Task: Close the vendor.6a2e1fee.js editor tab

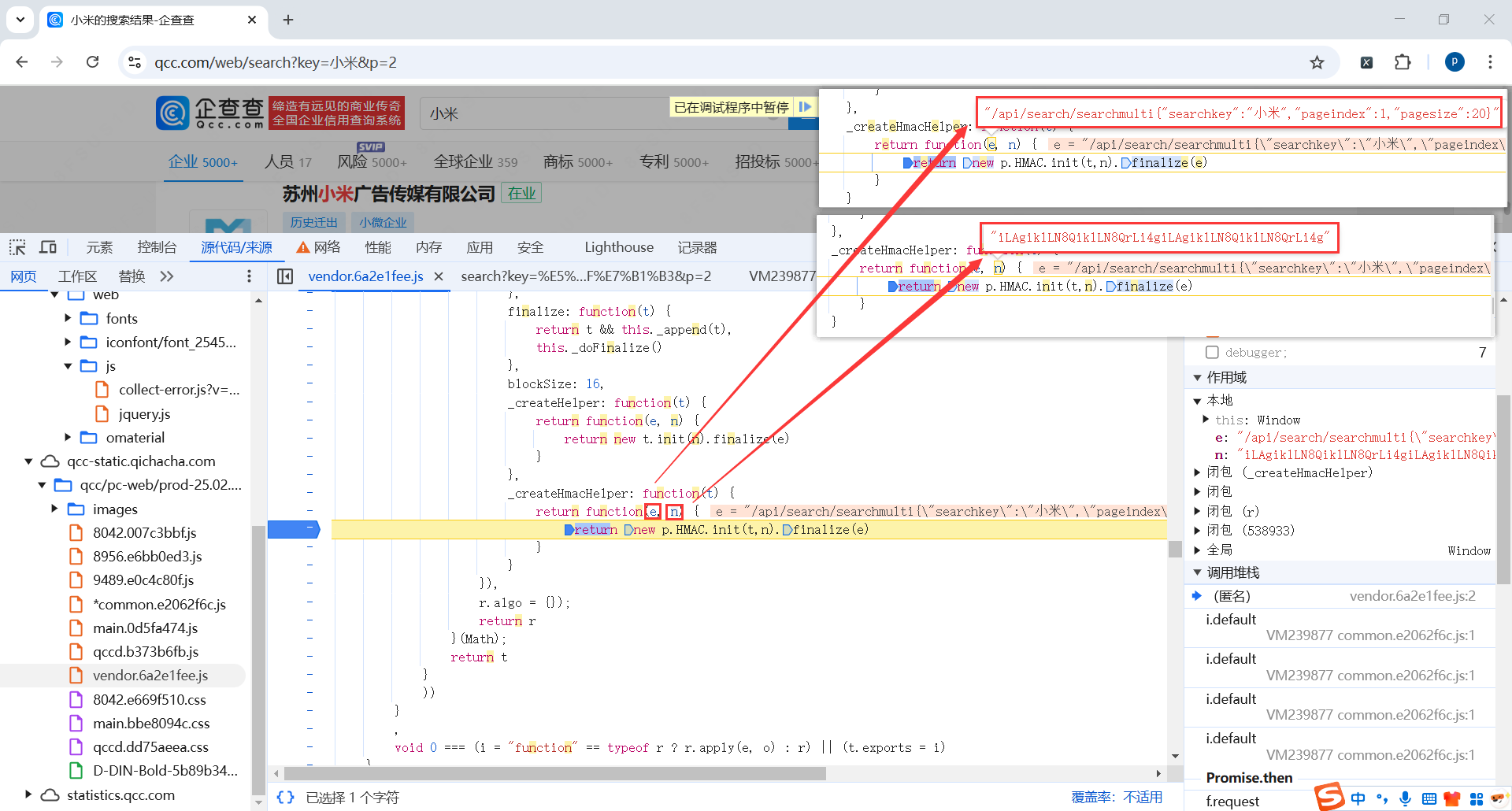Action: (x=439, y=276)
